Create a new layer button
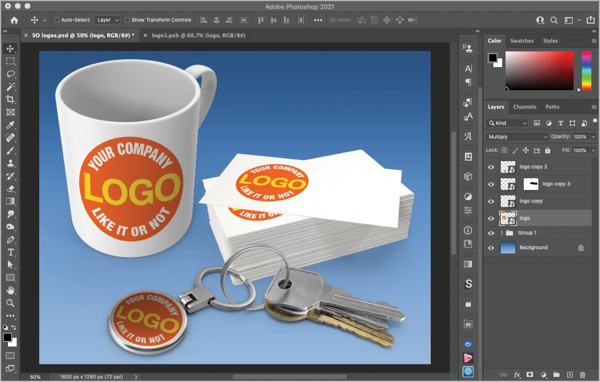 [x=570, y=375]
